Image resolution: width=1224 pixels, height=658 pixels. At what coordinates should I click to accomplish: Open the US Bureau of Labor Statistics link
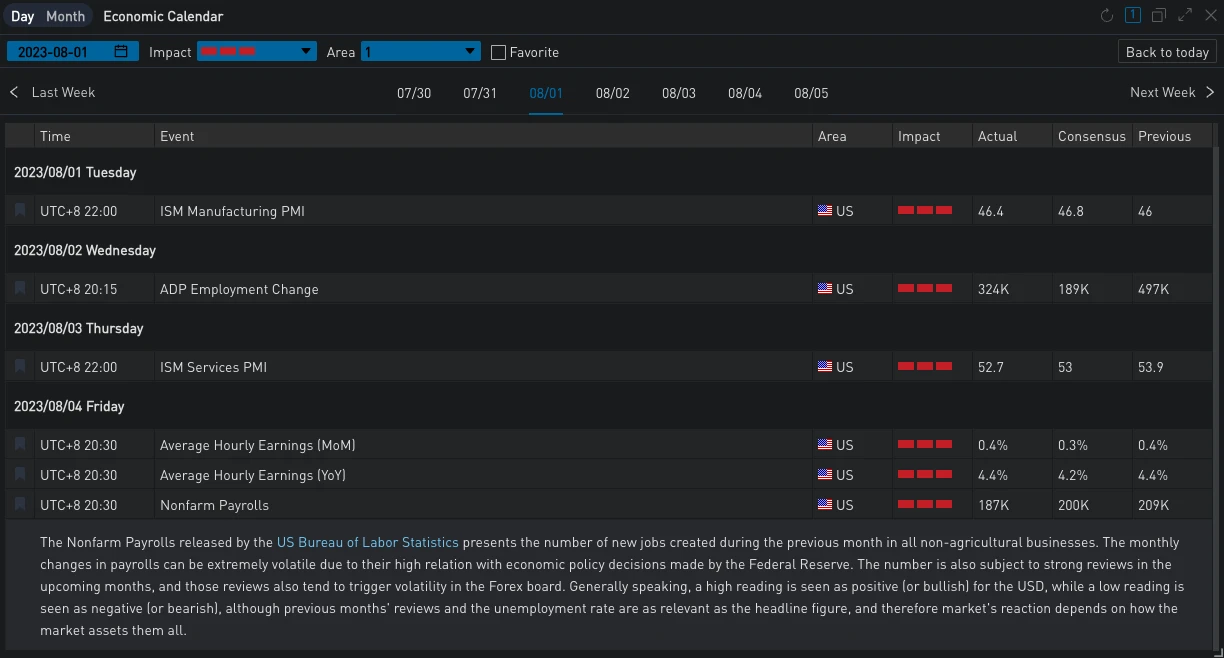pyautogui.click(x=367, y=543)
